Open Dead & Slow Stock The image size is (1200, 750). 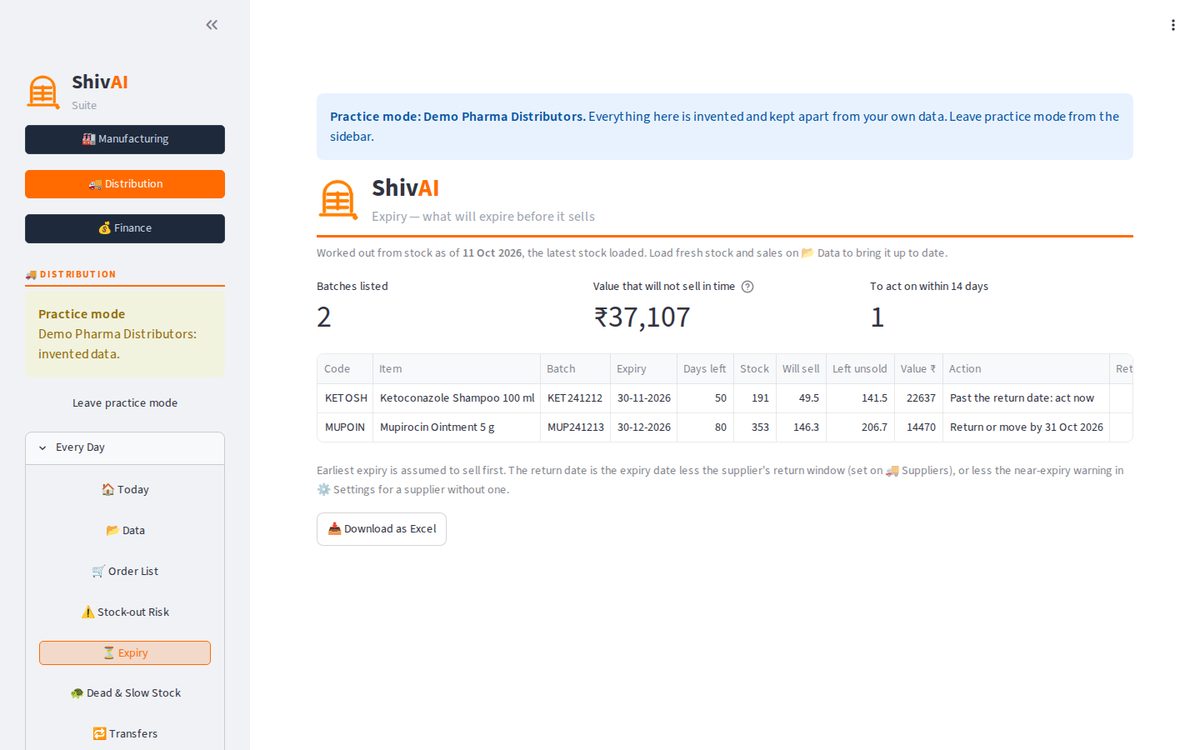pos(125,693)
